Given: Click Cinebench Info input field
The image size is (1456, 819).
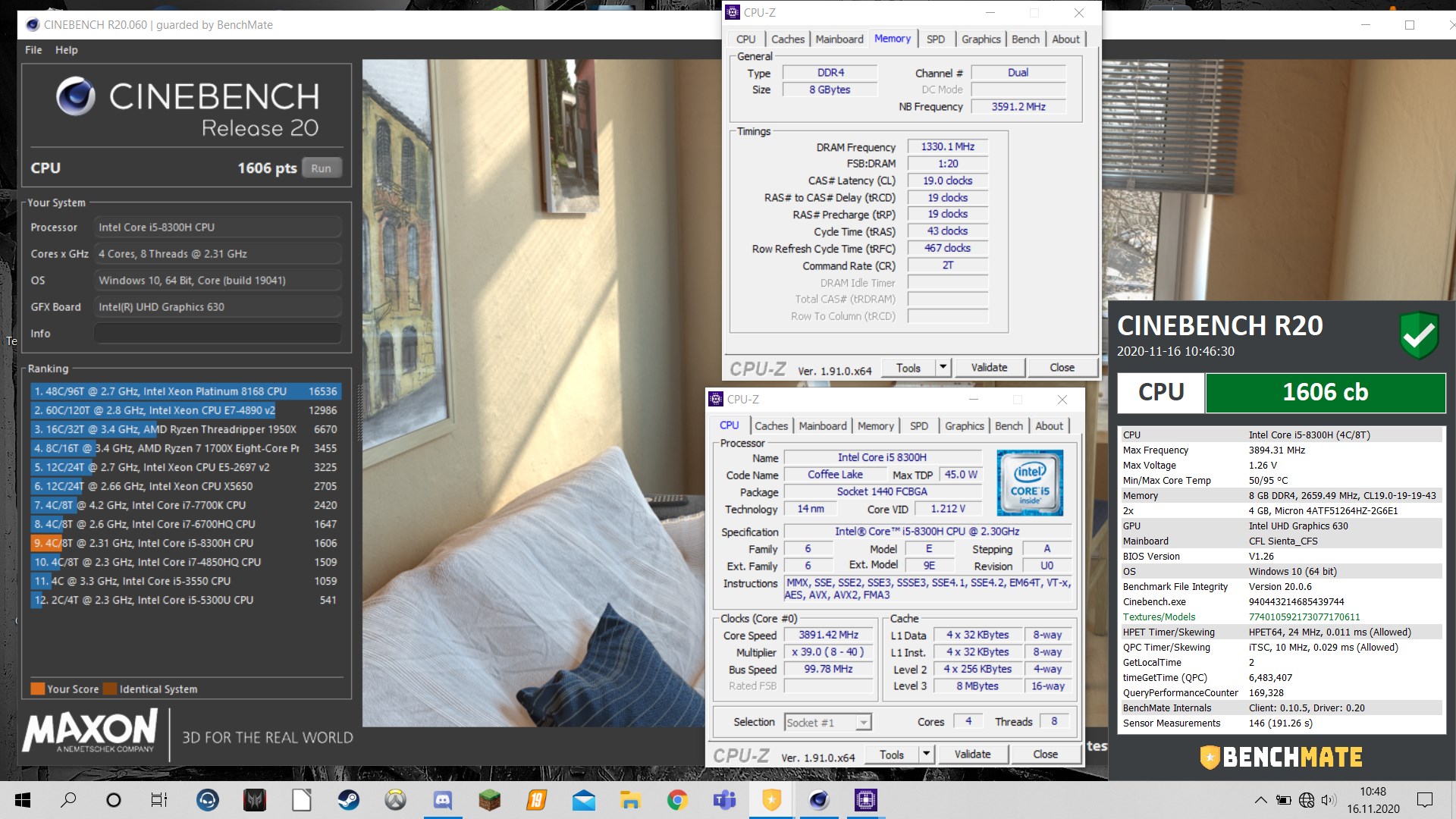Looking at the screenshot, I should coord(218,334).
